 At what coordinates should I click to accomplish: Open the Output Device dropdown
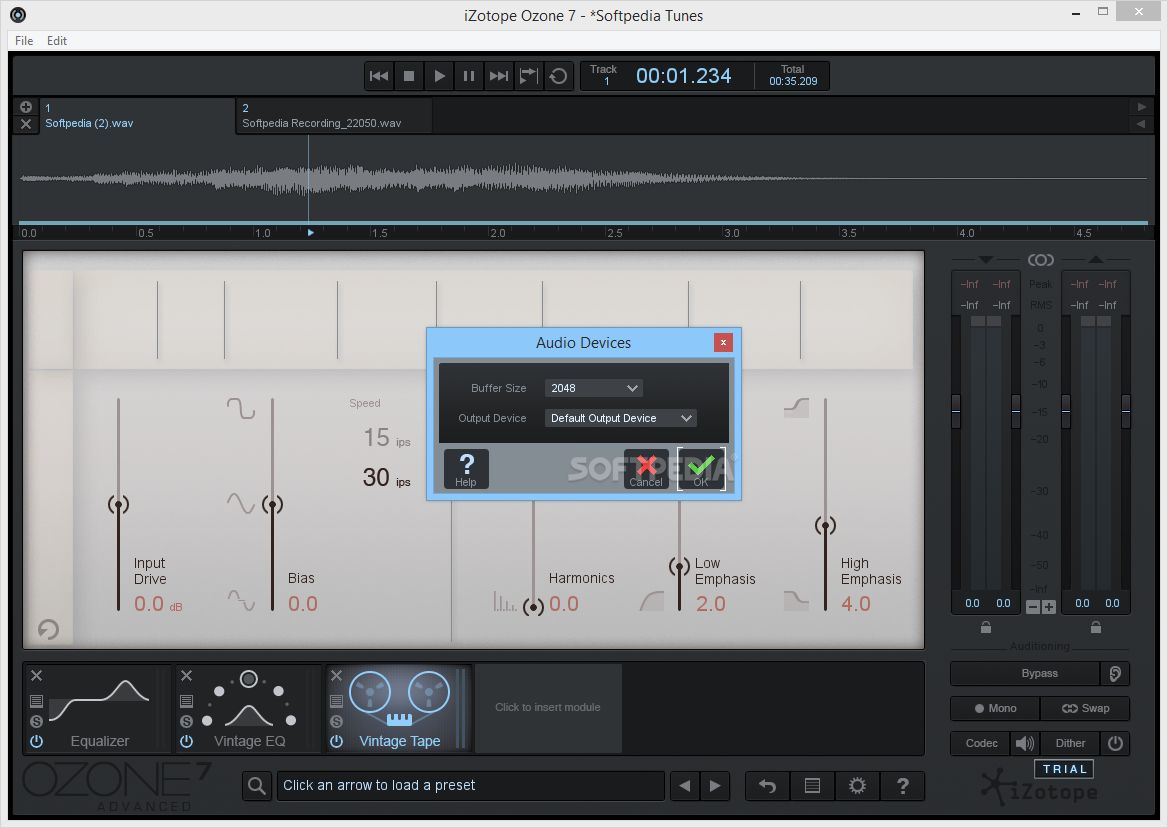click(x=620, y=418)
